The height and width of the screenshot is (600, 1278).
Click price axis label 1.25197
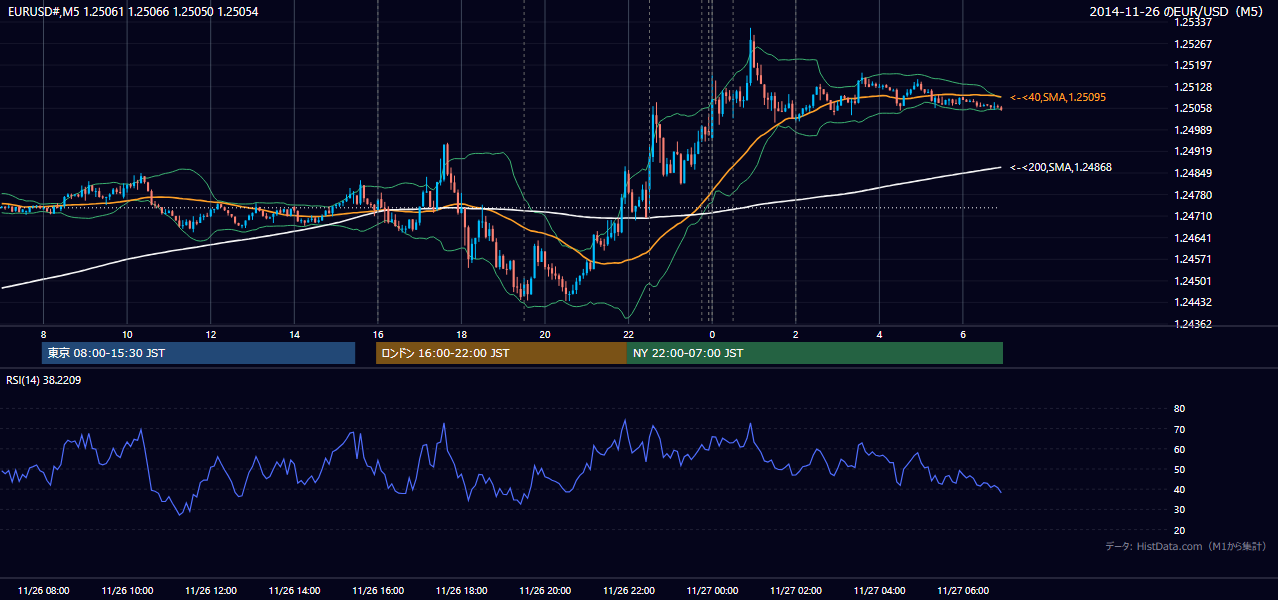1193,65
